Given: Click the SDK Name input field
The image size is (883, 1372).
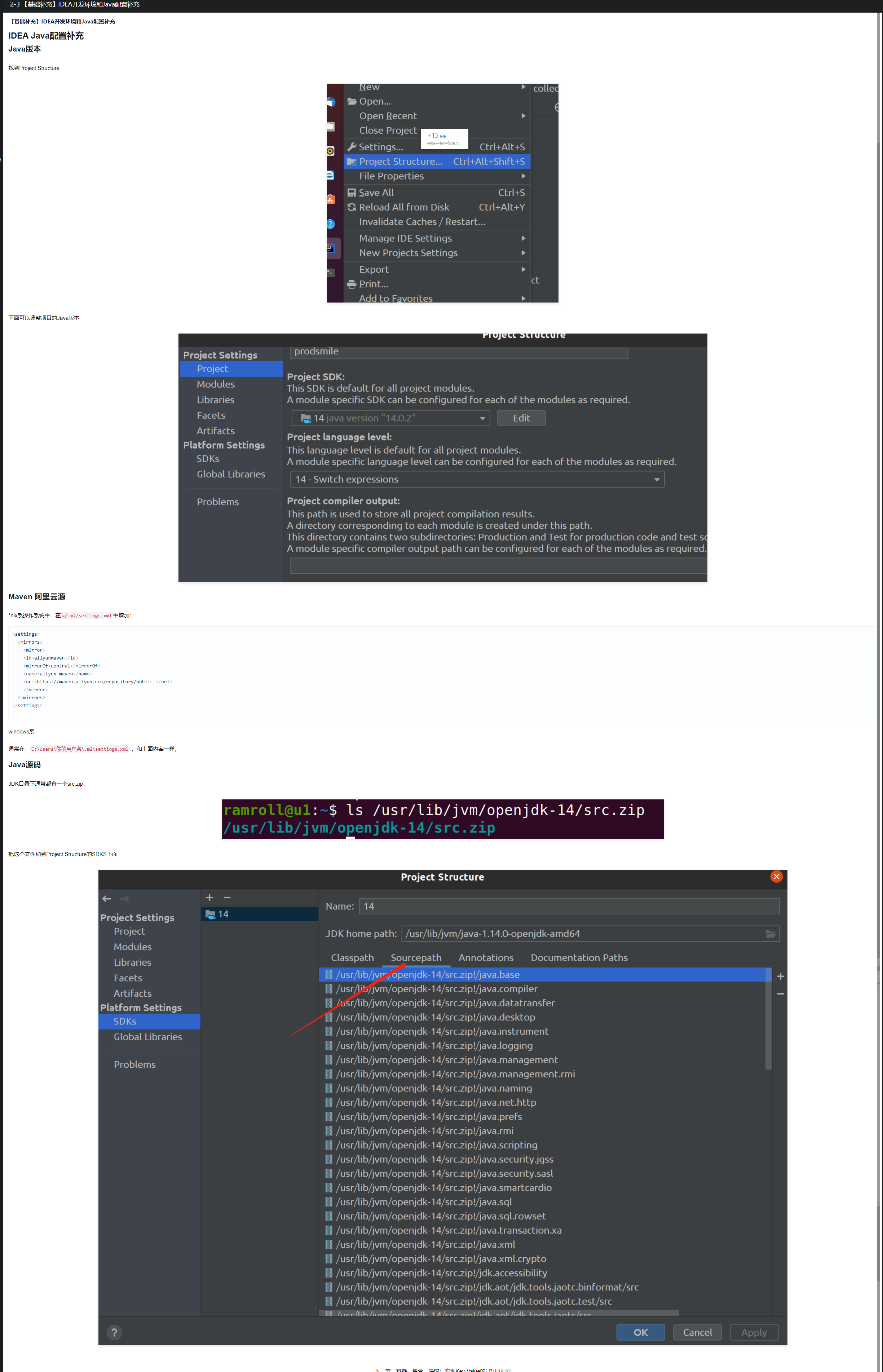Looking at the screenshot, I should [569, 906].
